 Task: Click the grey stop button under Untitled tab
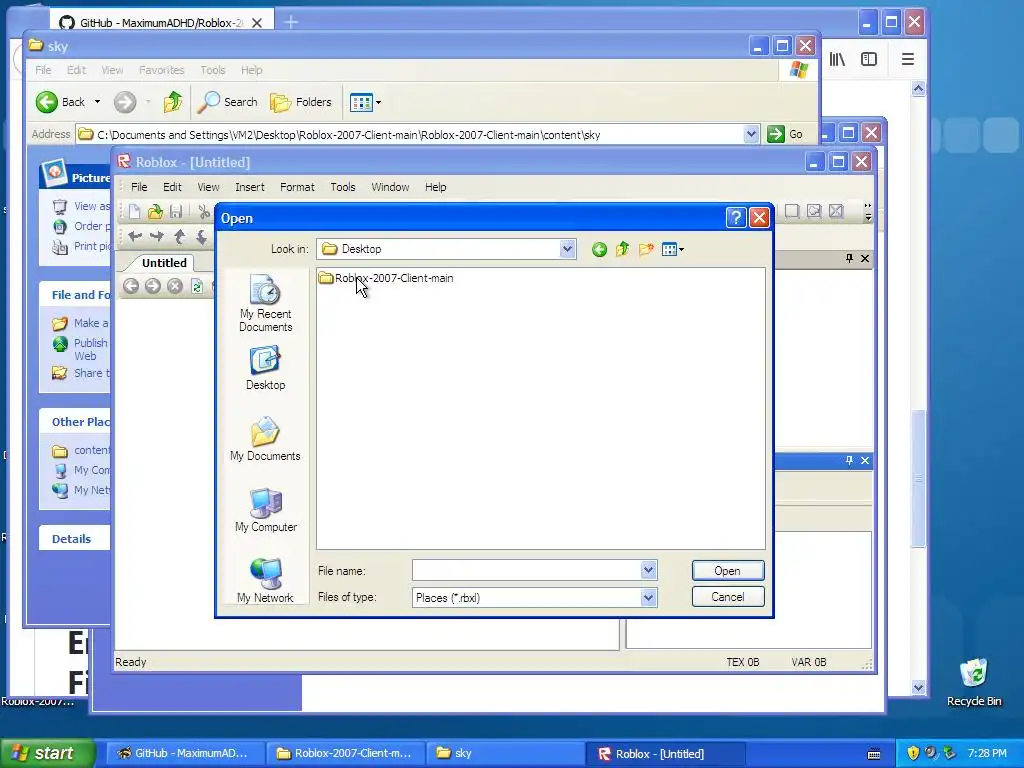click(x=175, y=286)
